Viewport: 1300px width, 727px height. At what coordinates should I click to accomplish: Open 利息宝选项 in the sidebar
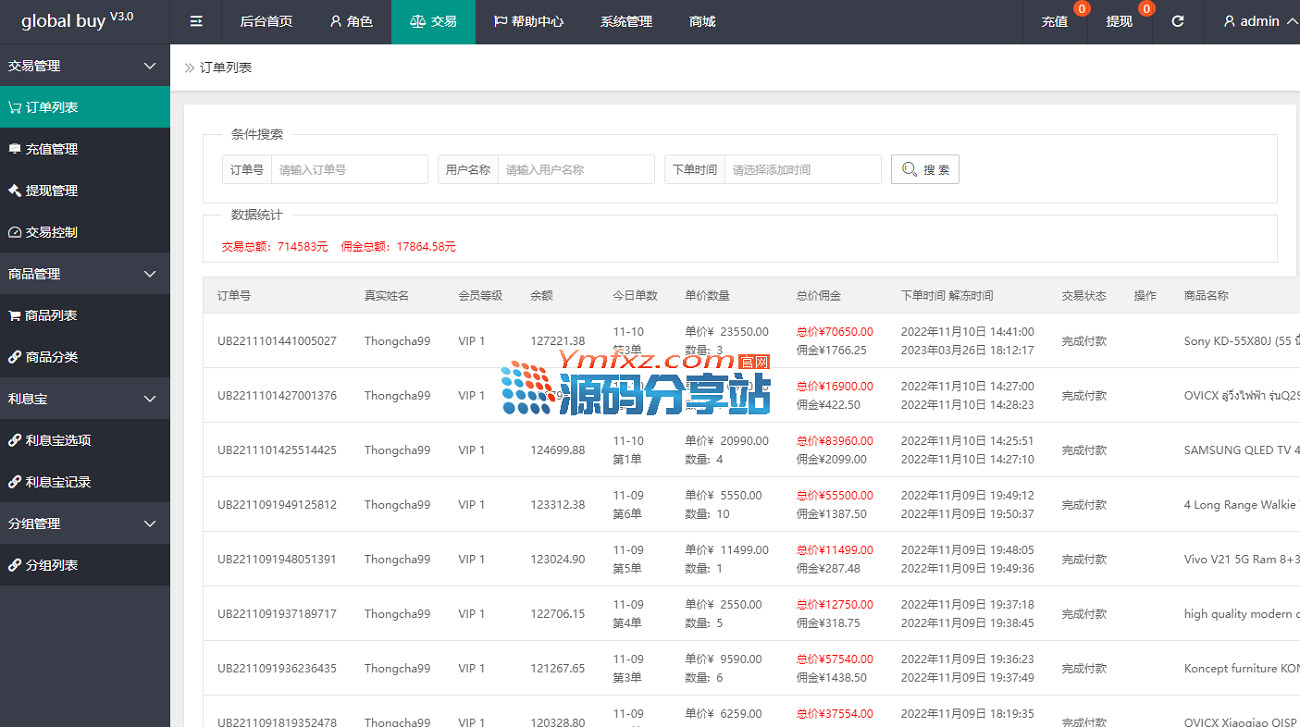(58, 440)
